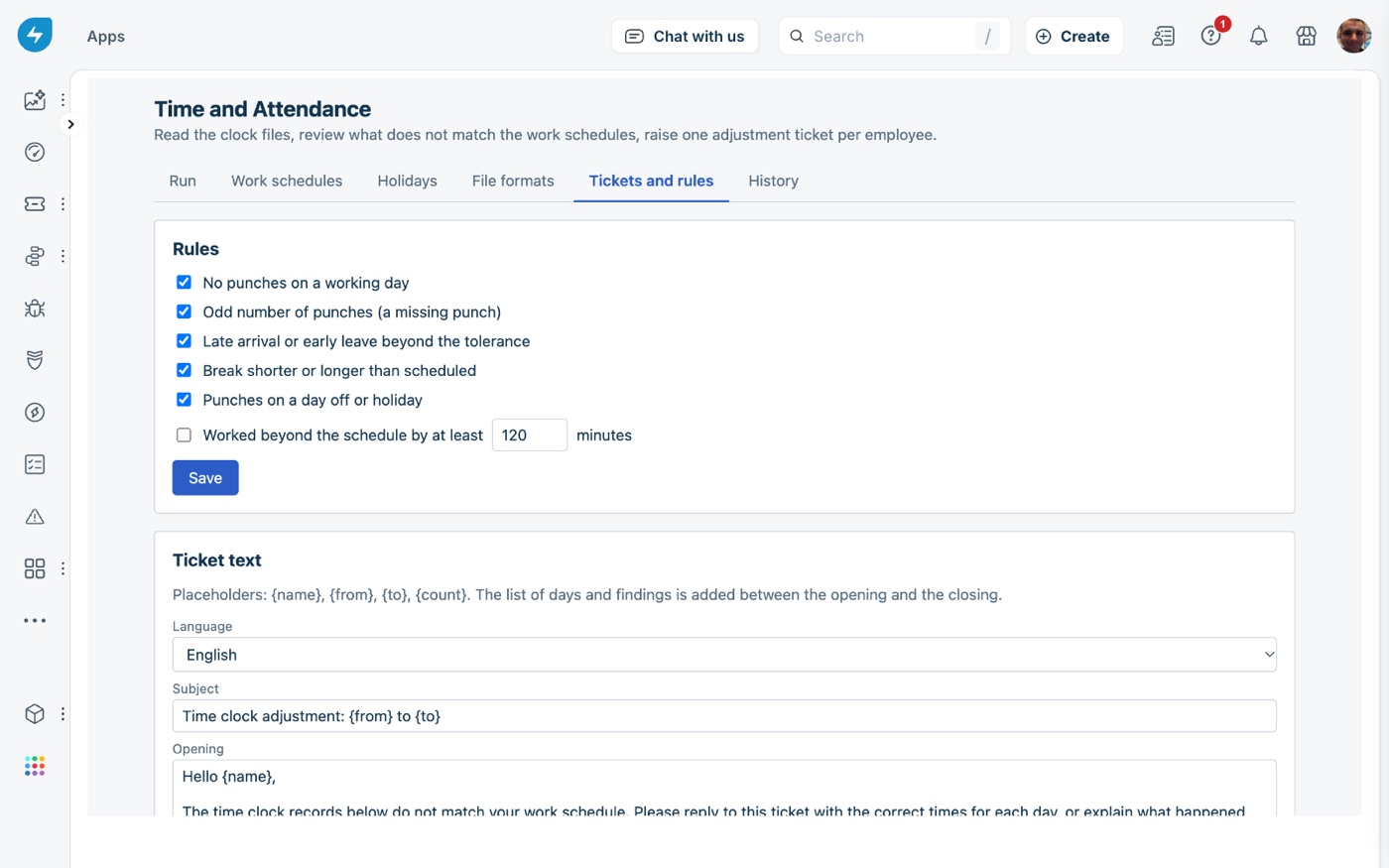Open the marketplace storefront icon
This screenshot has height=868, width=1389.
[x=1307, y=36]
